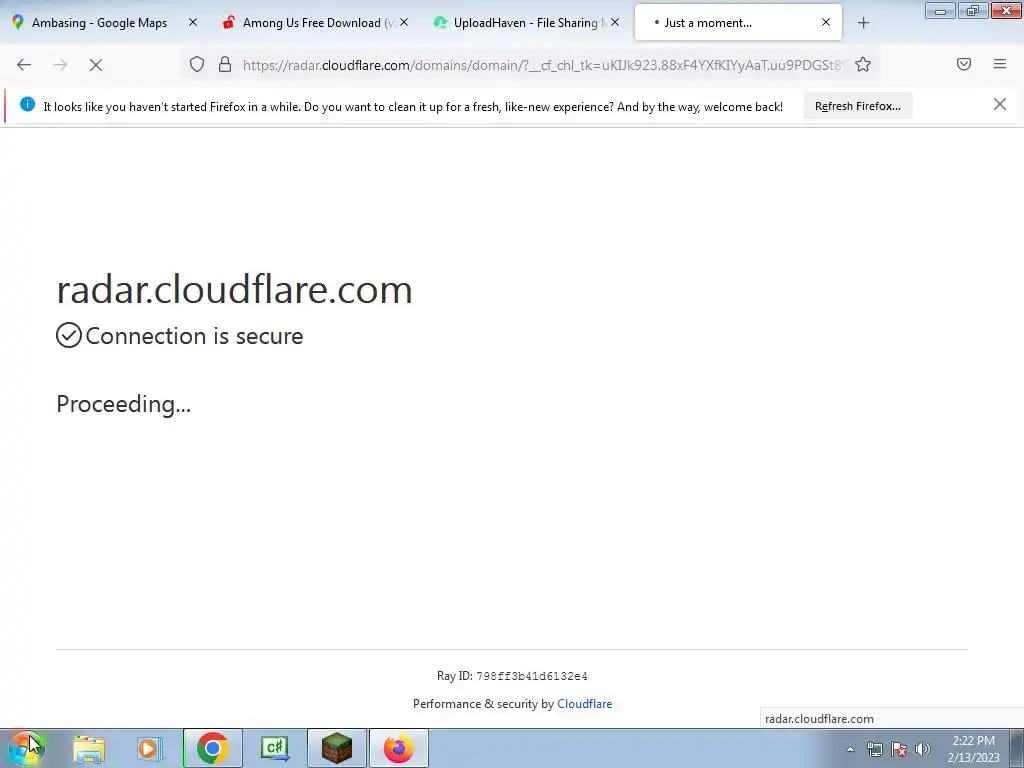Show hidden system tray icons
1024x768 pixels.
[x=850, y=749]
